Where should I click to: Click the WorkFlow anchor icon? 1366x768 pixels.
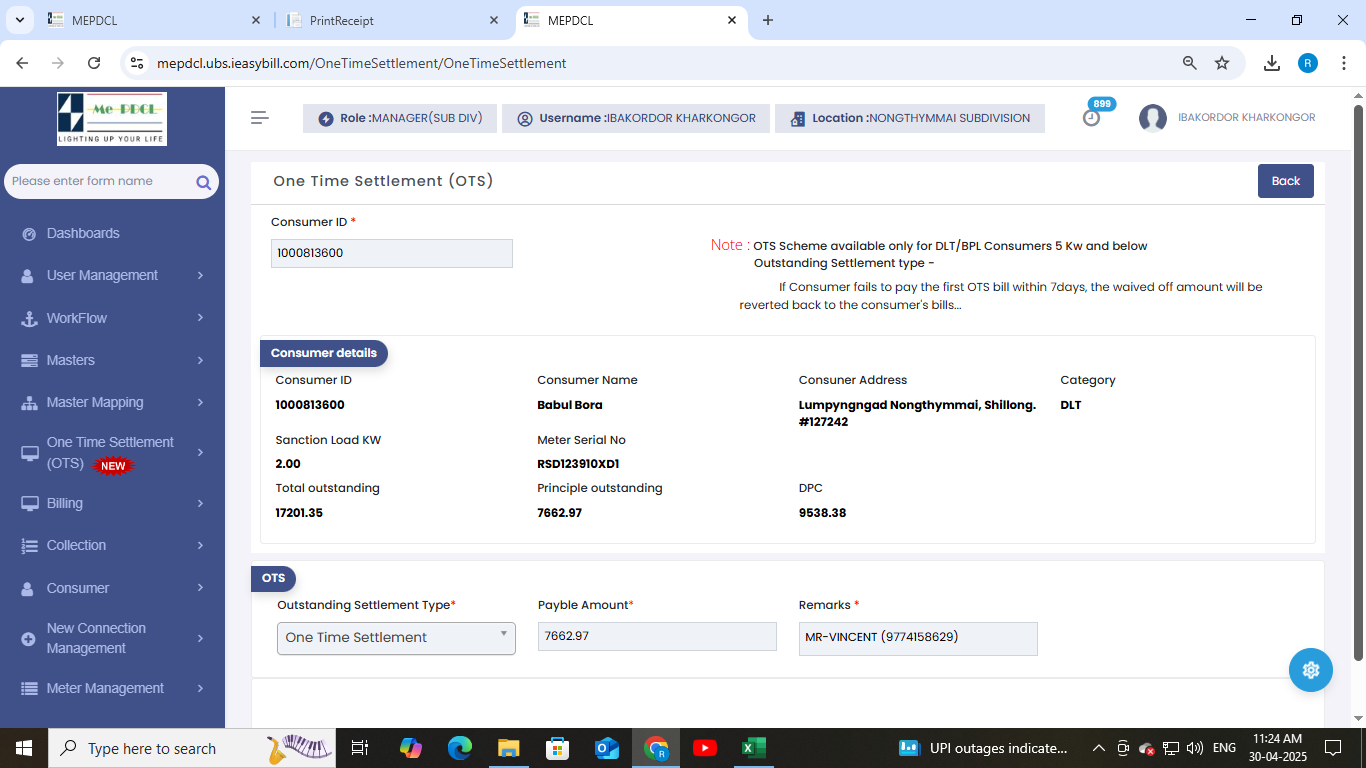pyautogui.click(x=29, y=318)
